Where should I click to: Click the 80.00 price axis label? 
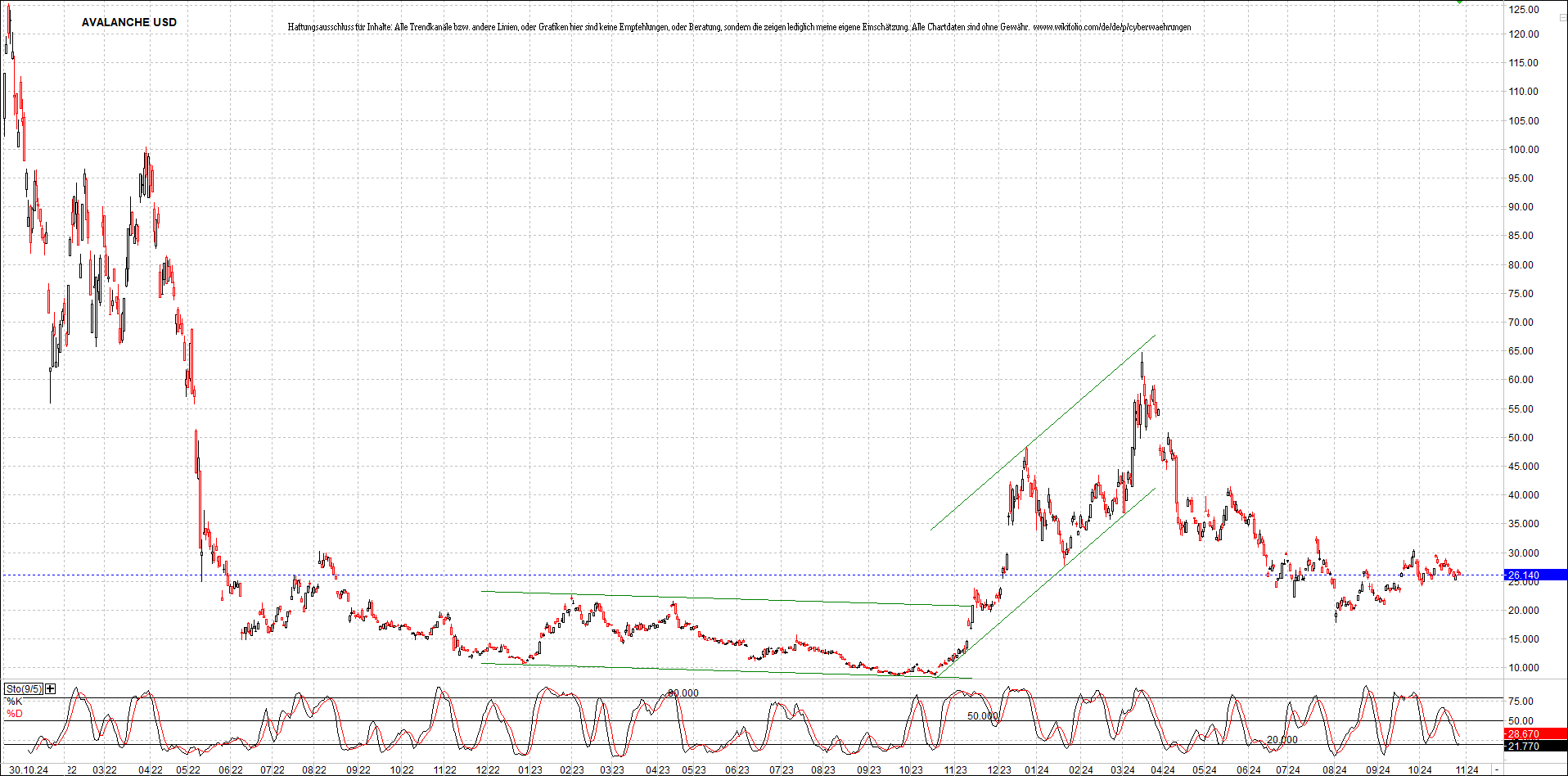(x=1521, y=265)
